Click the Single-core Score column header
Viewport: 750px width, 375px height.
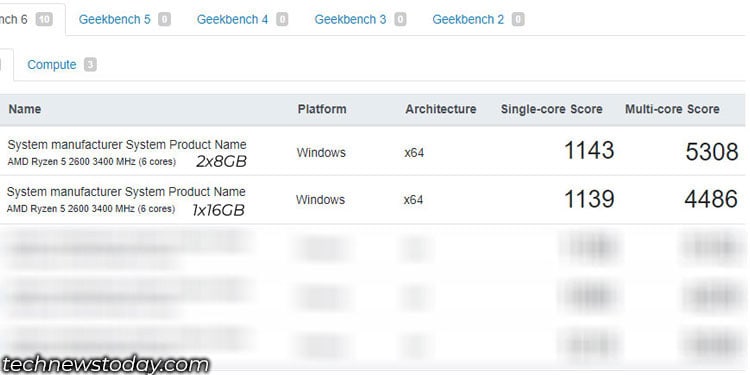pyautogui.click(x=551, y=109)
